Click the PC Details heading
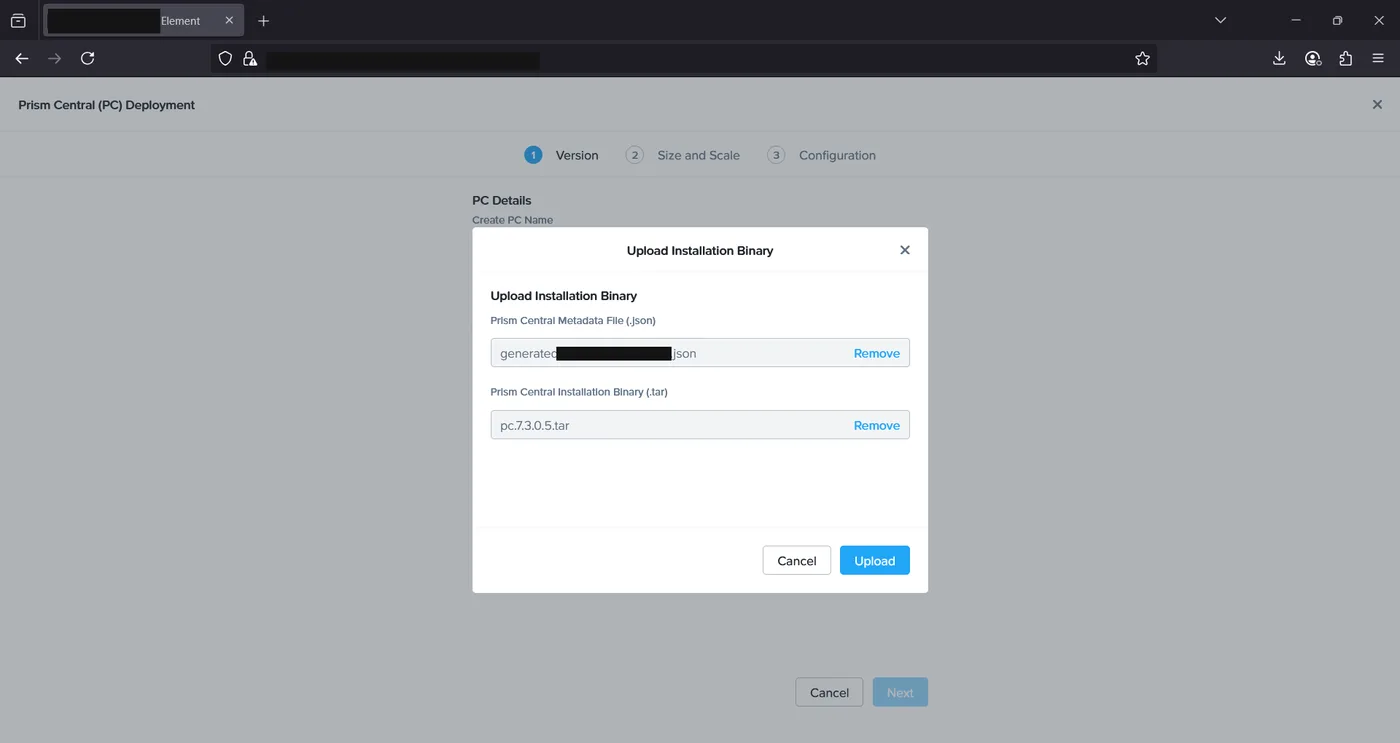This screenshot has width=1400, height=743. point(502,200)
